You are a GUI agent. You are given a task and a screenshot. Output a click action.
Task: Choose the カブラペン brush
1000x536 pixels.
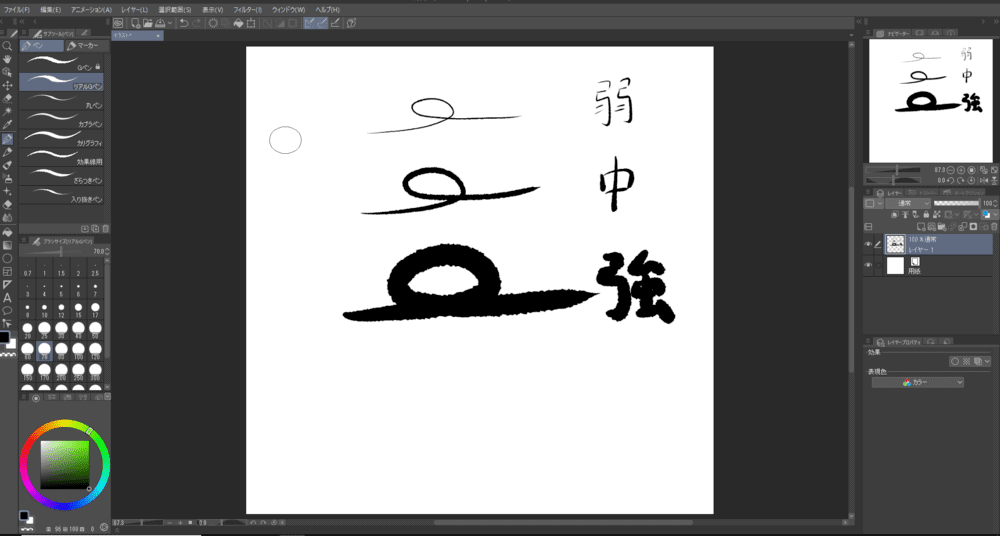click(61, 119)
